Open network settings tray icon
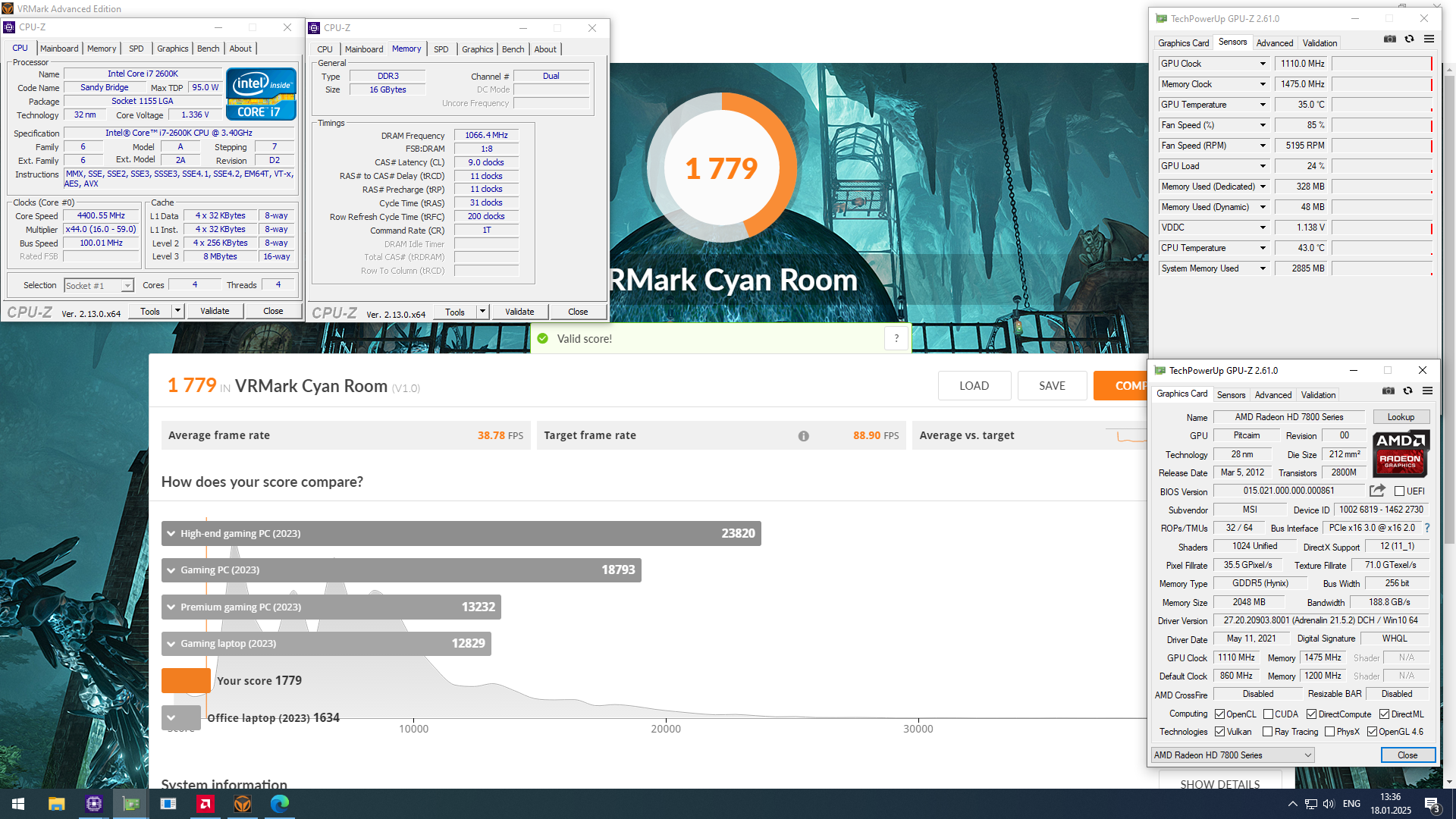Image resolution: width=1456 pixels, height=819 pixels. click(x=1310, y=804)
